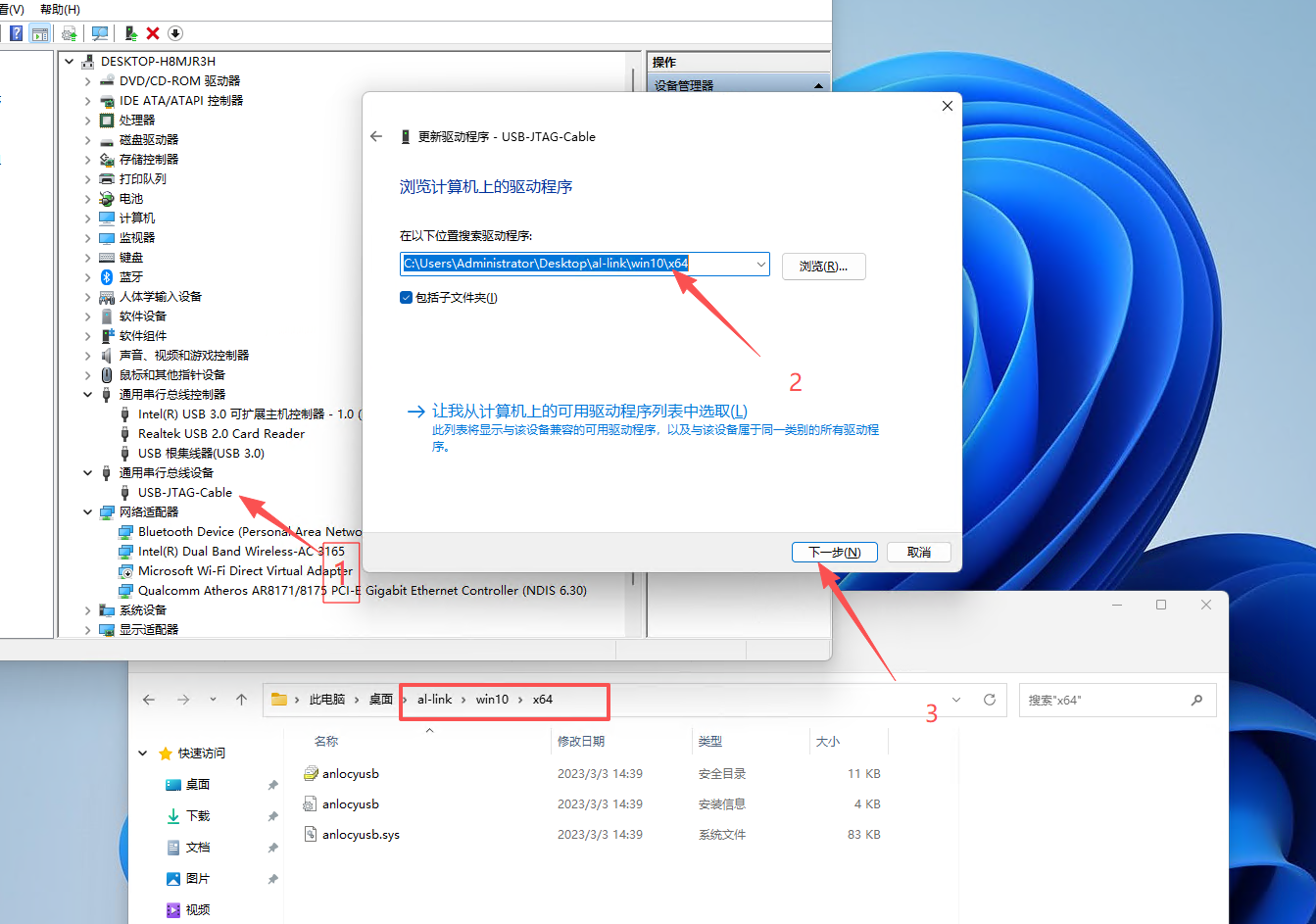Click the update device driver toolbar icon

[x=130, y=33]
